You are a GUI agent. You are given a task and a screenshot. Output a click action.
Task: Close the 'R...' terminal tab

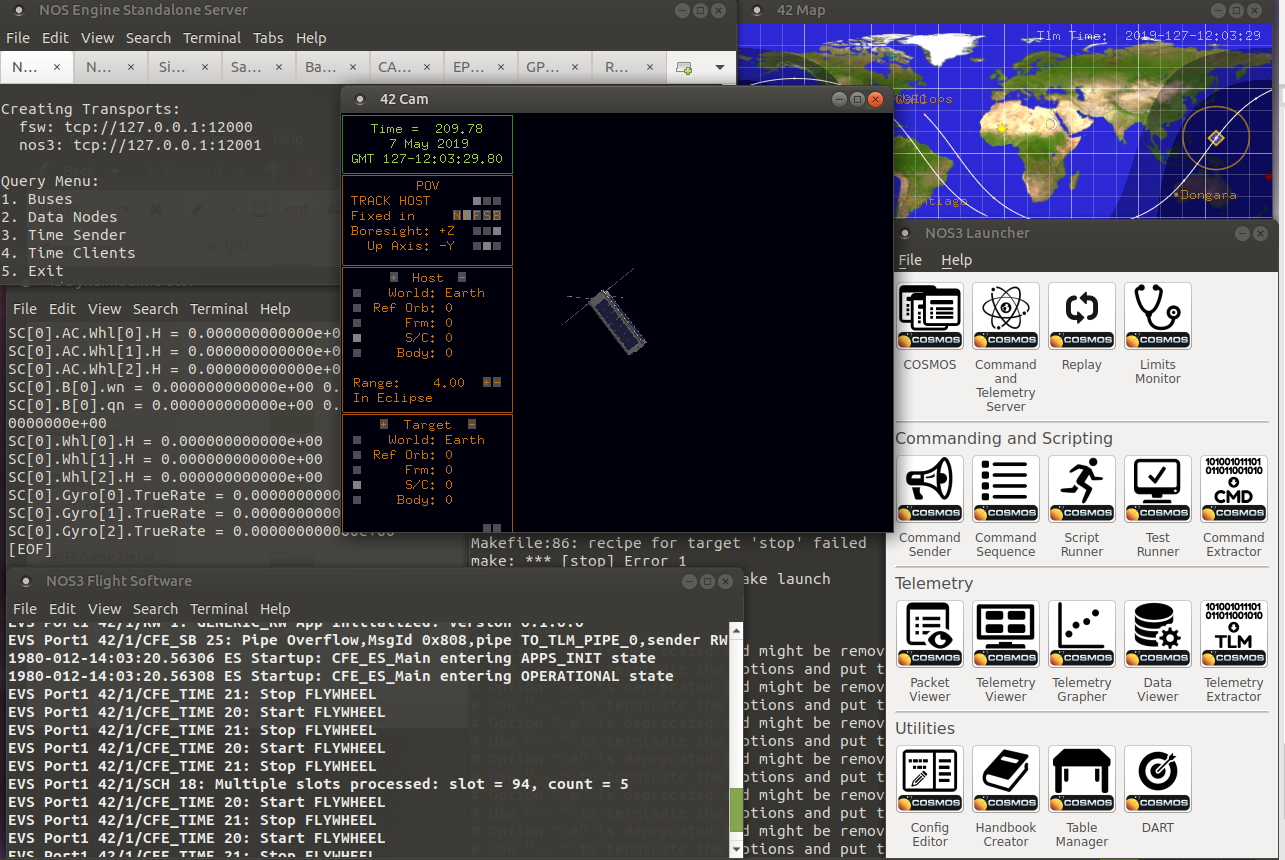tap(648, 67)
